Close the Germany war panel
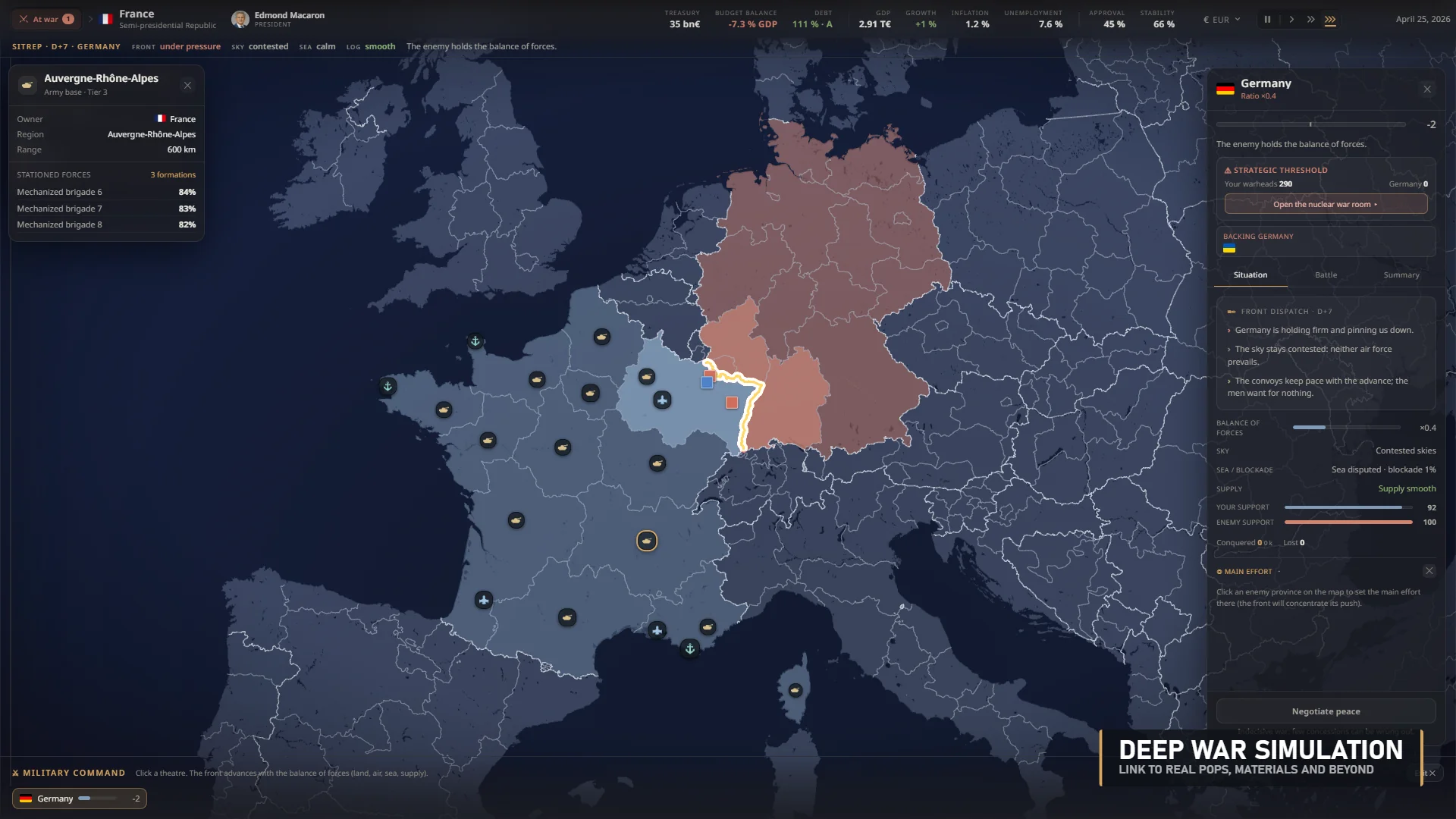 [x=1427, y=89]
